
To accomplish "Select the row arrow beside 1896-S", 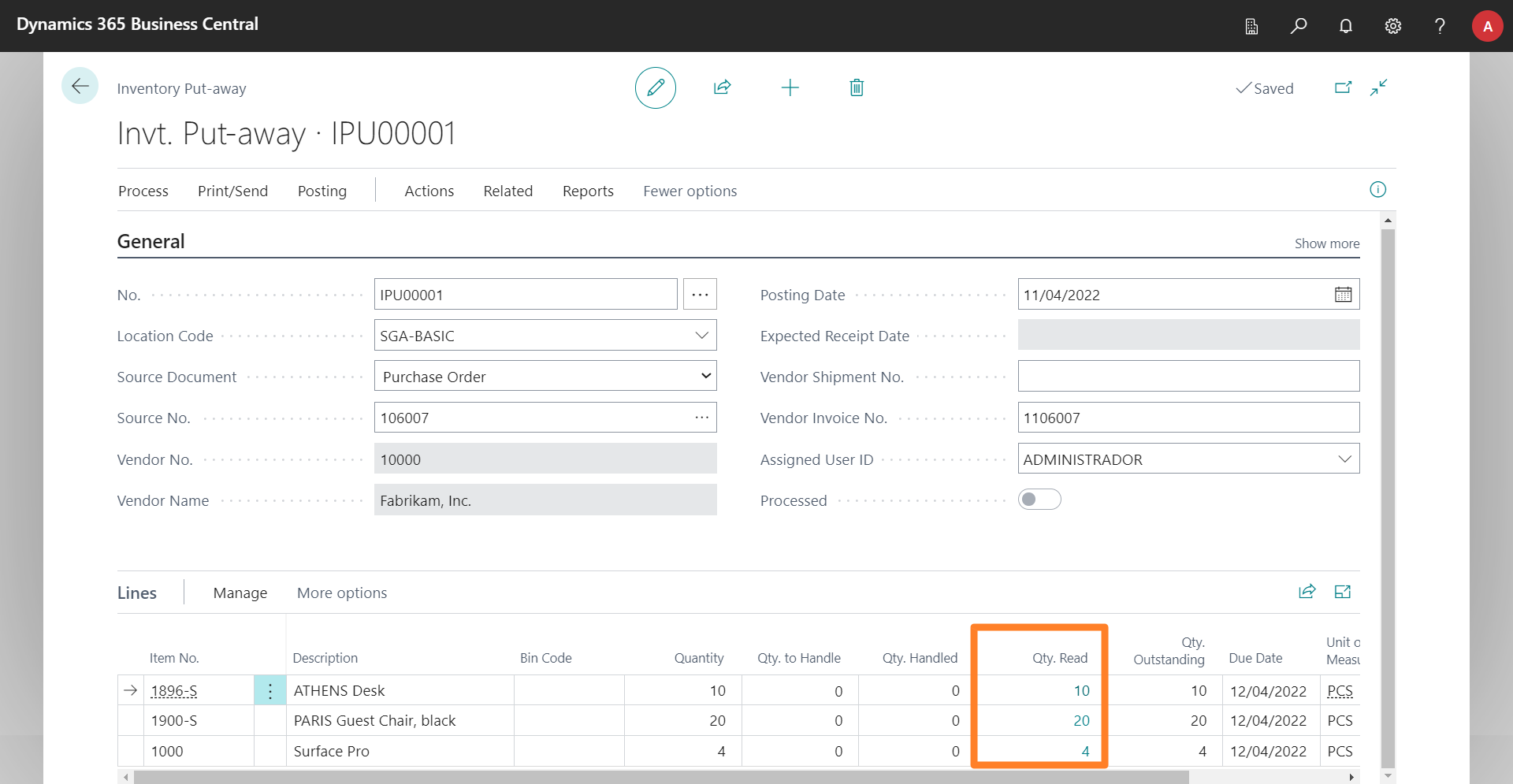I will pyautogui.click(x=131, y=691).
